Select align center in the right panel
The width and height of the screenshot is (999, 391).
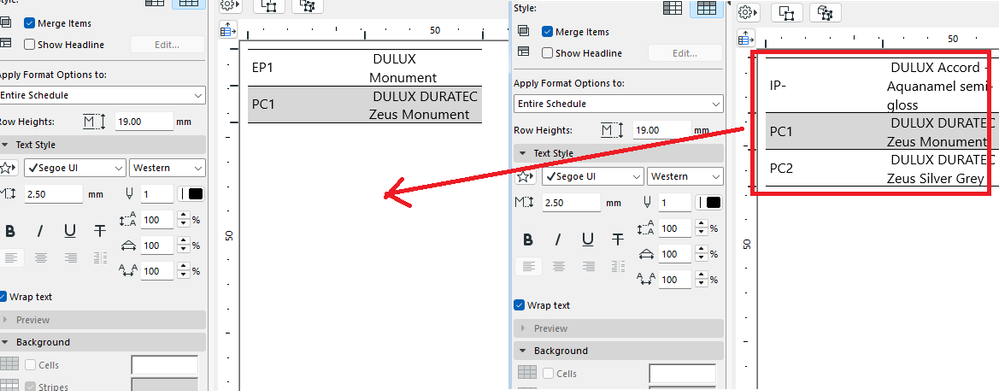coord(559,266)
